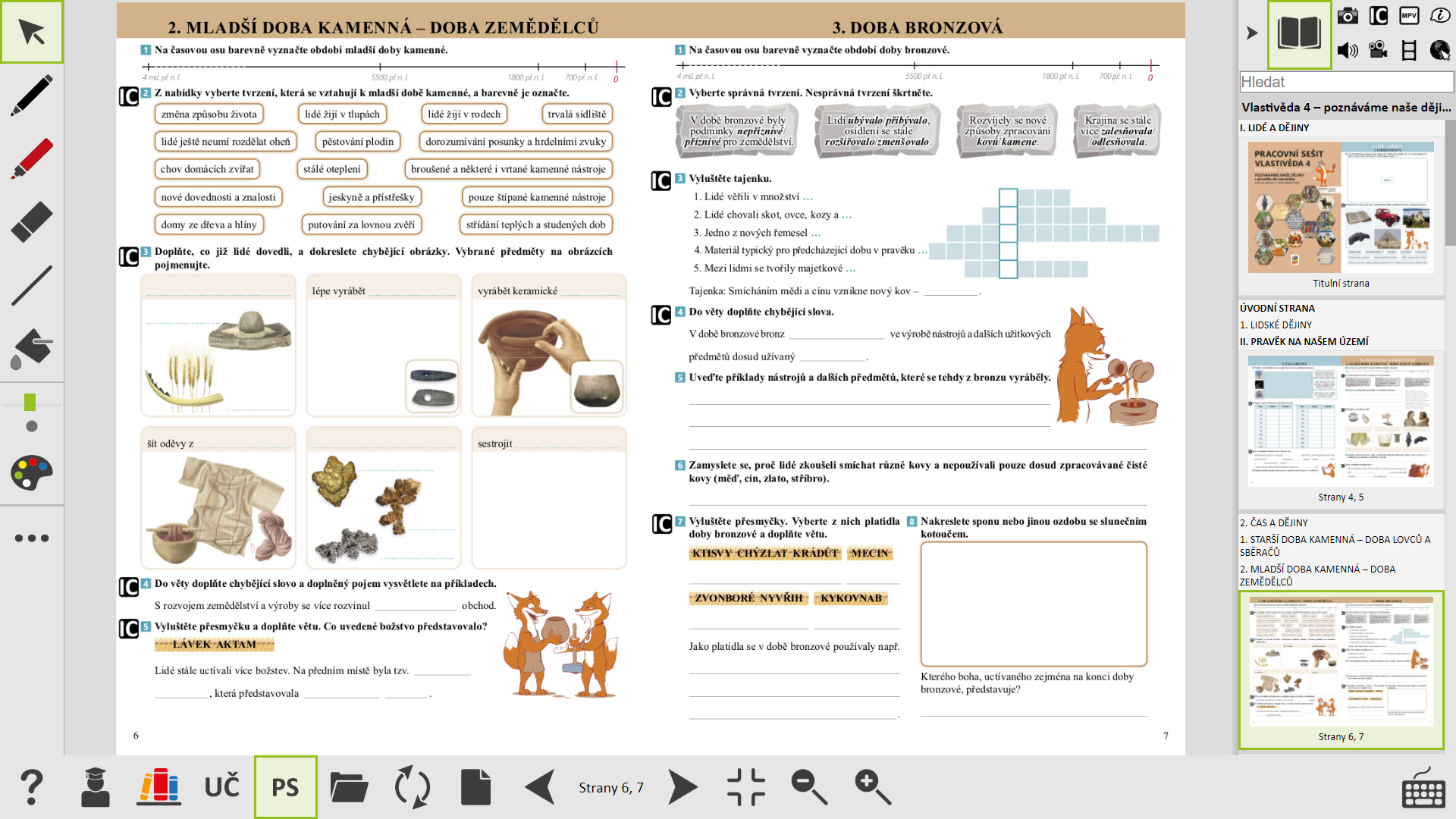
Task: Open '1. LIDSKÉ DĚJINY' entry
Action: (x=1276, y=325)
